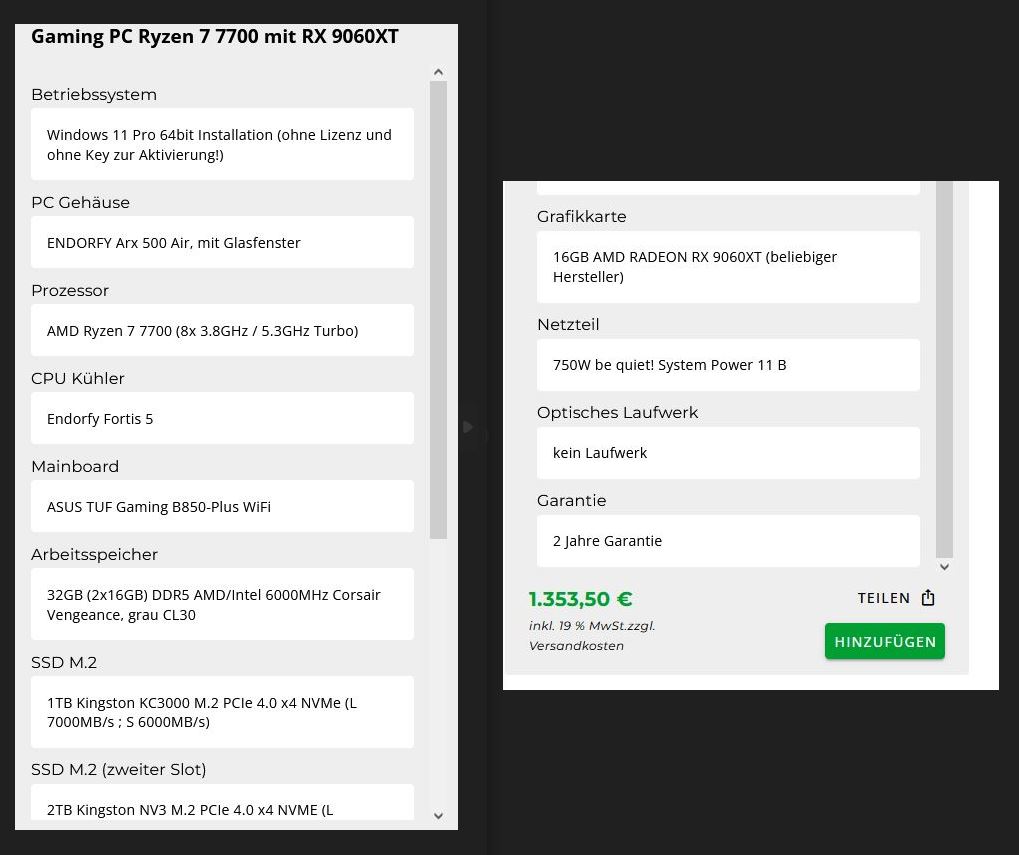
Task: Open the 2TB Kingston NV3 second SSD option
Action: click(x=222, y=802)
